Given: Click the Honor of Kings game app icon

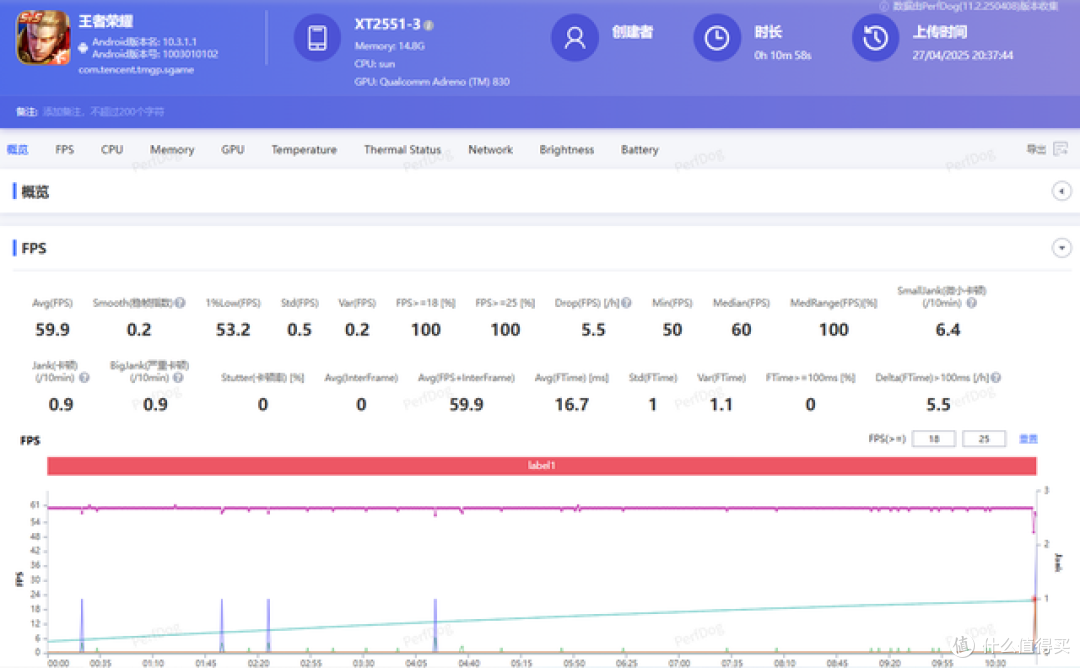Looking at the screenshot, I should [43, 38].
